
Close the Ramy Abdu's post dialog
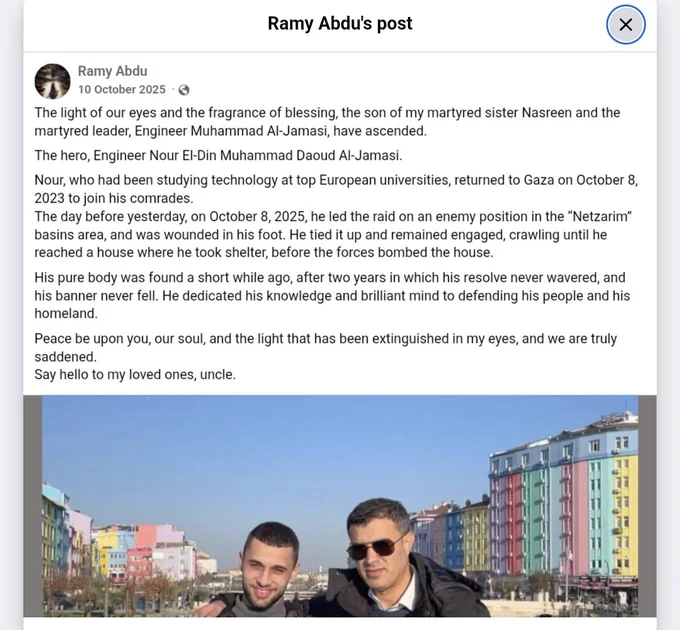coord(625,25)
